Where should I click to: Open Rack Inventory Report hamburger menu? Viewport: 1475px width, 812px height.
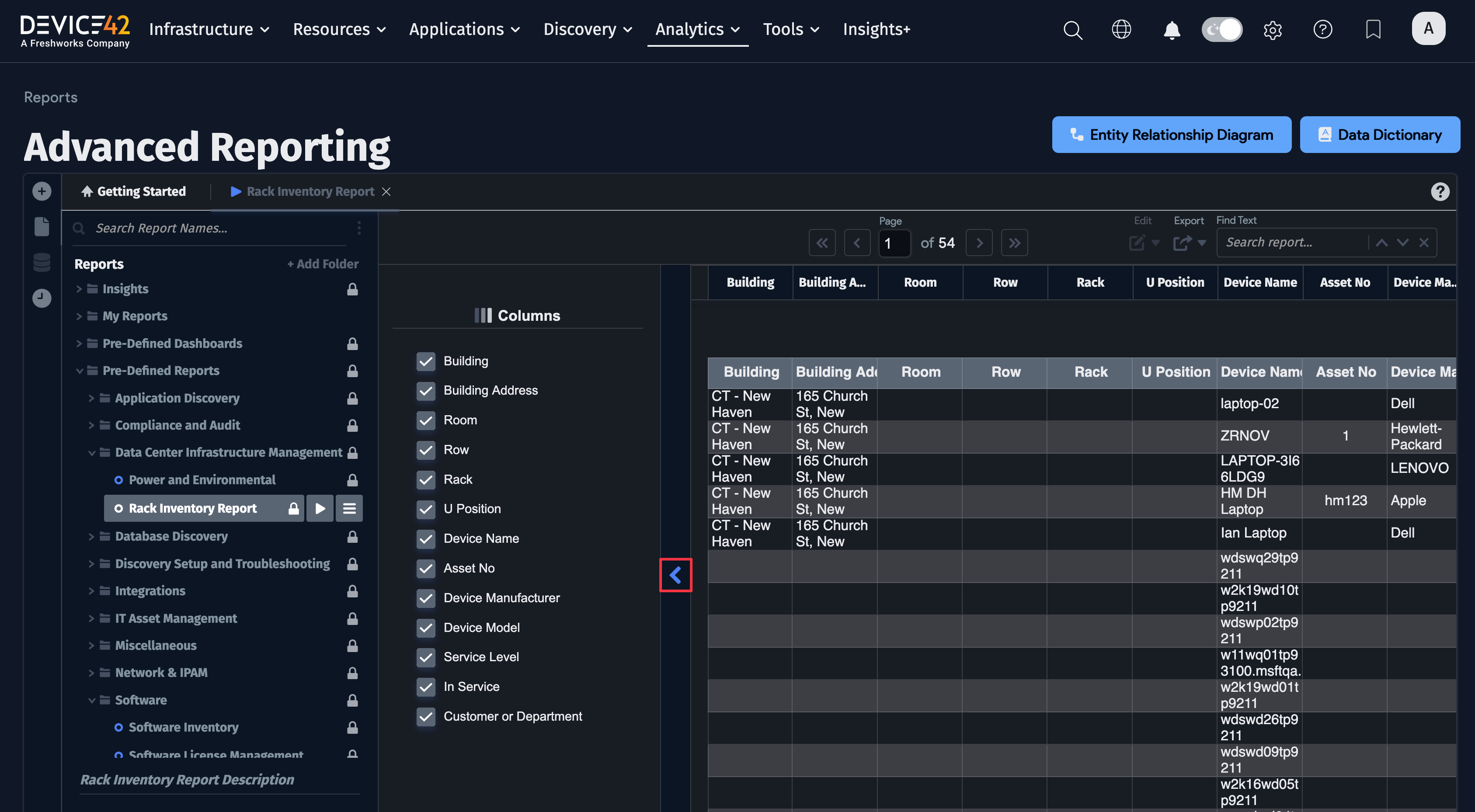[349, 508]
